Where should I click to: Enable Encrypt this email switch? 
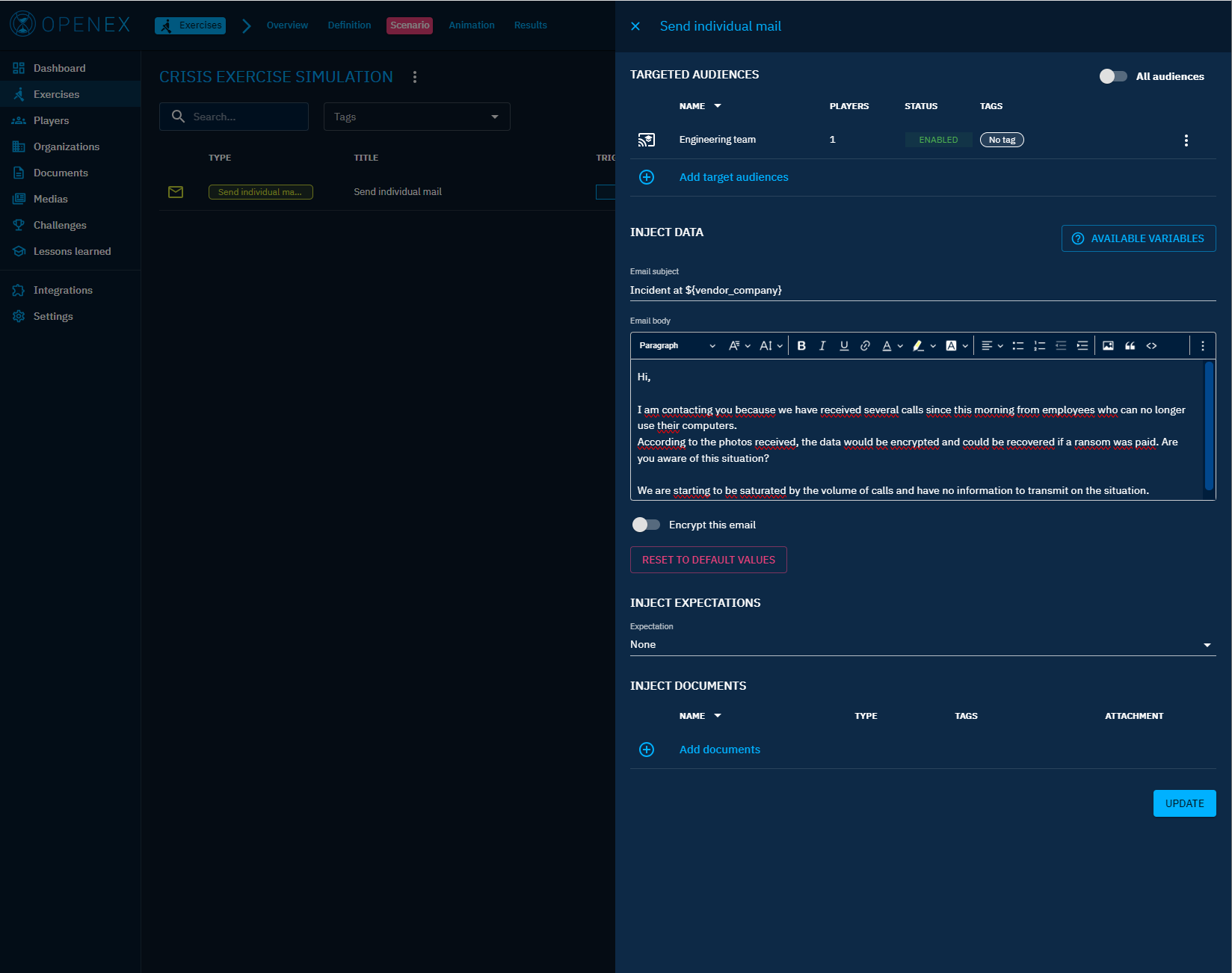point(646,525)
